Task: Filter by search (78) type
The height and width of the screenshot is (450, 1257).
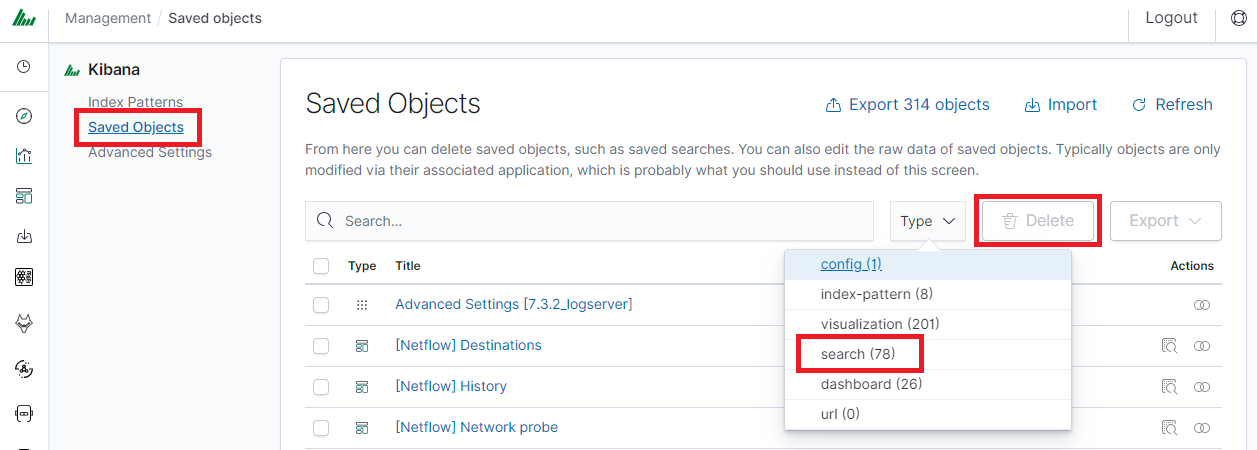Action: pos(858,354)
